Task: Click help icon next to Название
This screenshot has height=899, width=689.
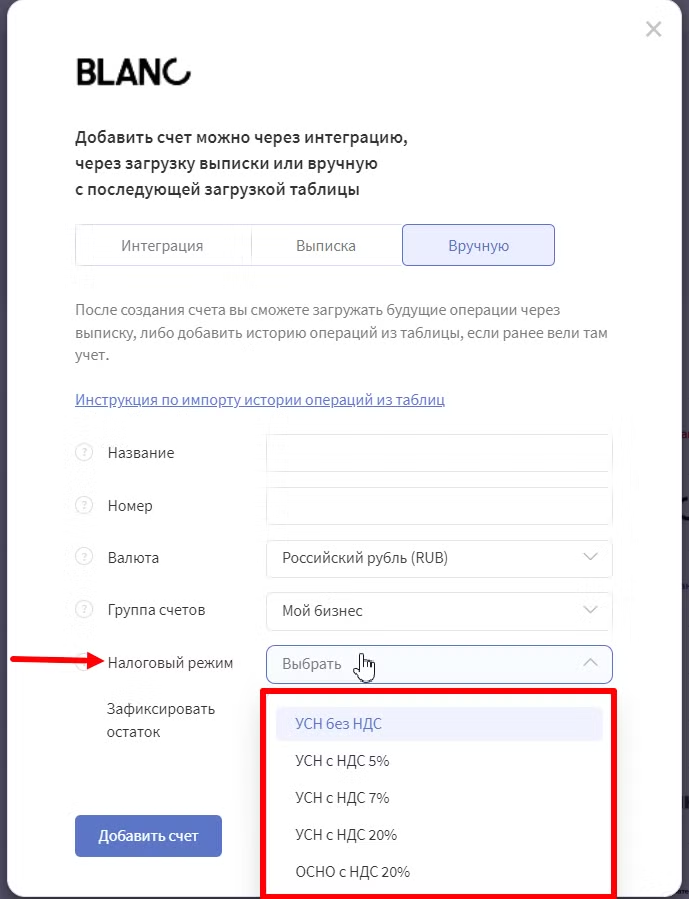Action: [x=84, y=452]
